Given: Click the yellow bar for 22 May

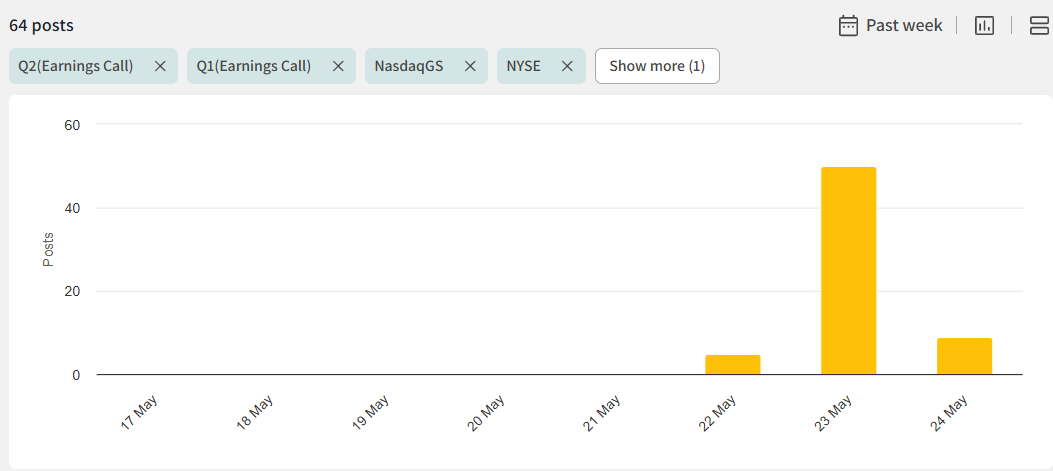Looking at the screenshot, I should pyautogui.click(x=732, y=365).
